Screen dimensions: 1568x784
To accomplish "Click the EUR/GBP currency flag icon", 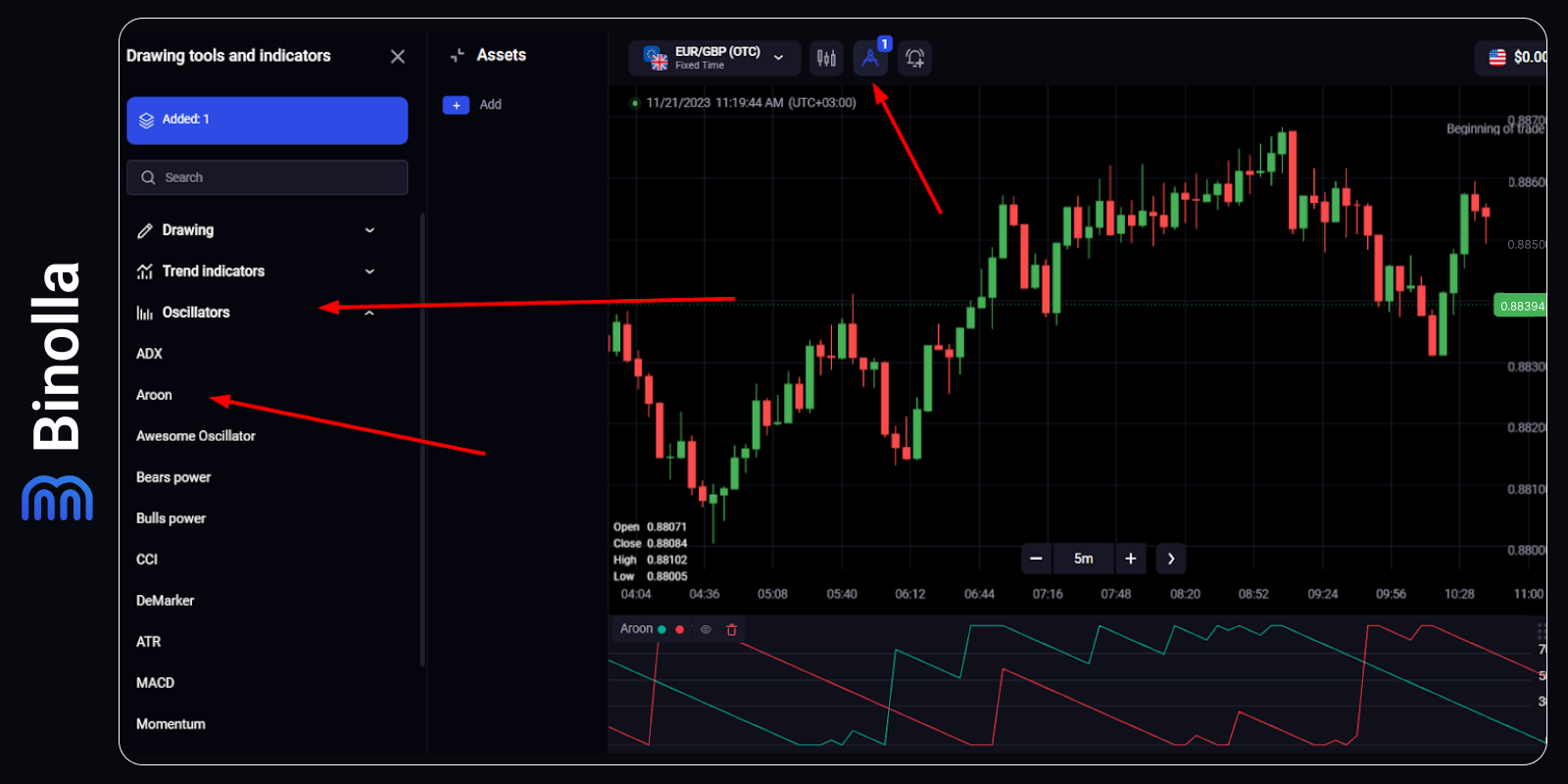I will tap(656, 58).
